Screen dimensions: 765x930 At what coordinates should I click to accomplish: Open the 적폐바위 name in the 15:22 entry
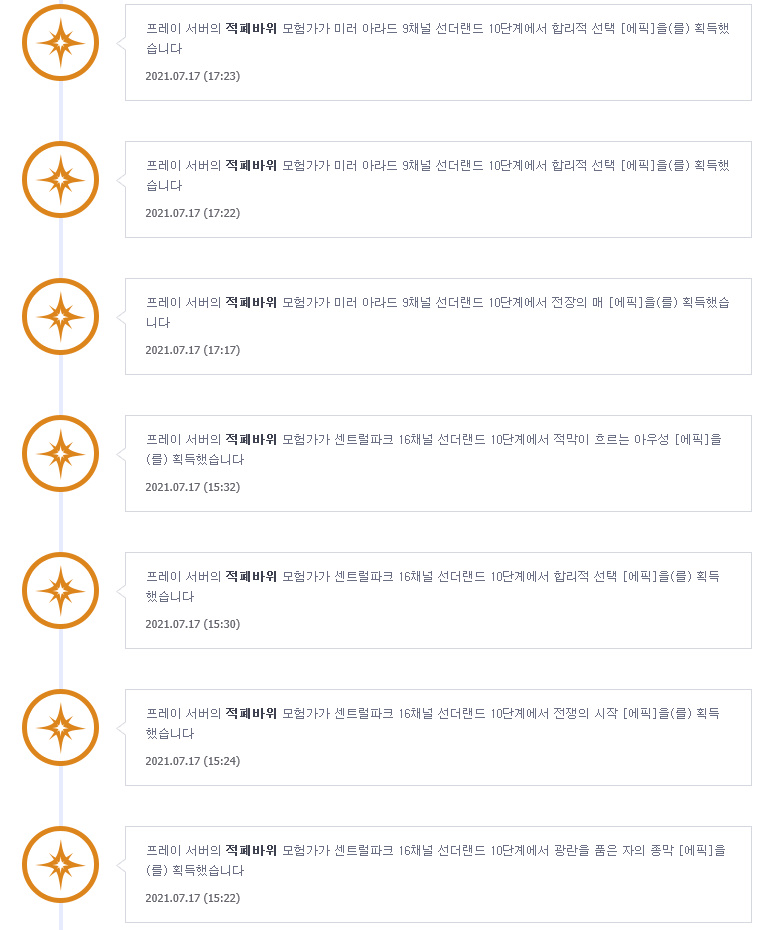[x=251, y=851]
